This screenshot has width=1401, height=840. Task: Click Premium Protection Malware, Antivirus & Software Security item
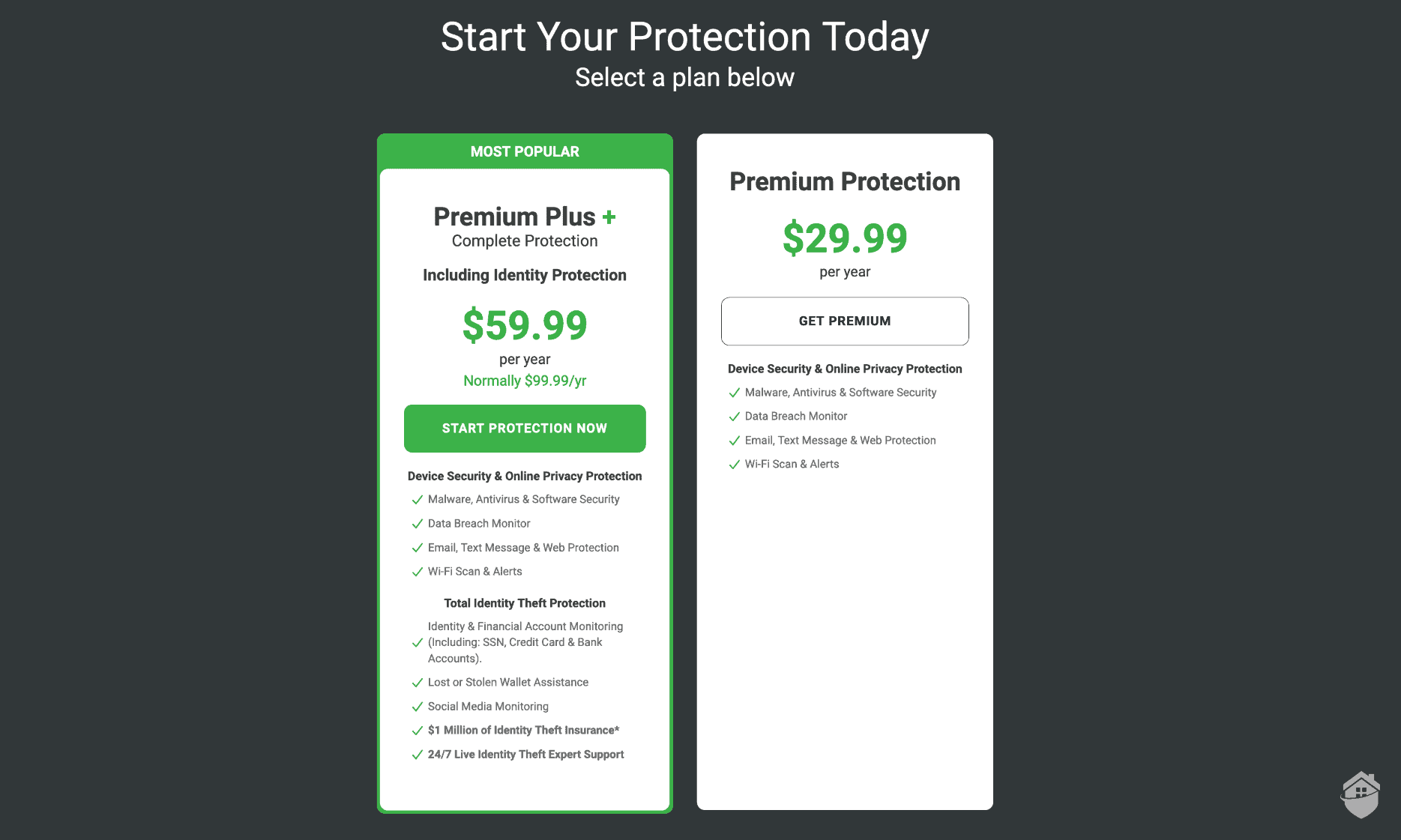click(840, 393)
